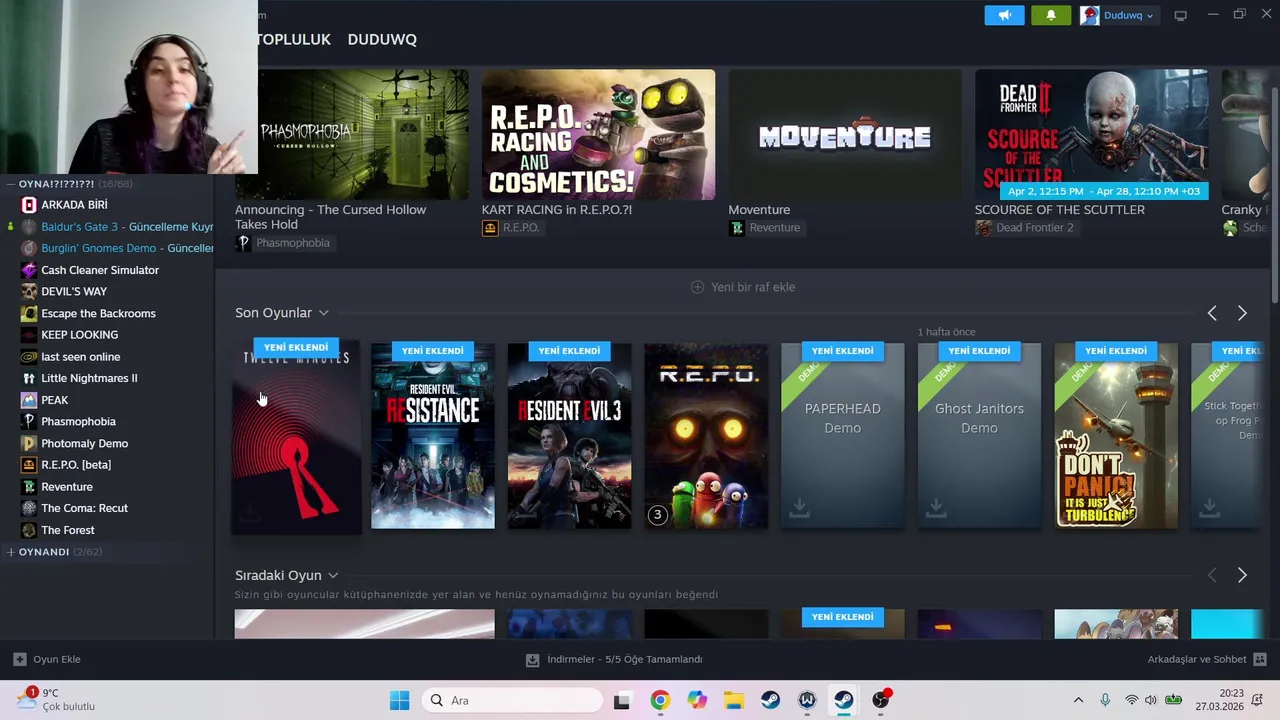Select The Forest icon in sidebar
Viewport: 1280px width, 720px height.
(x=29, y=530)
